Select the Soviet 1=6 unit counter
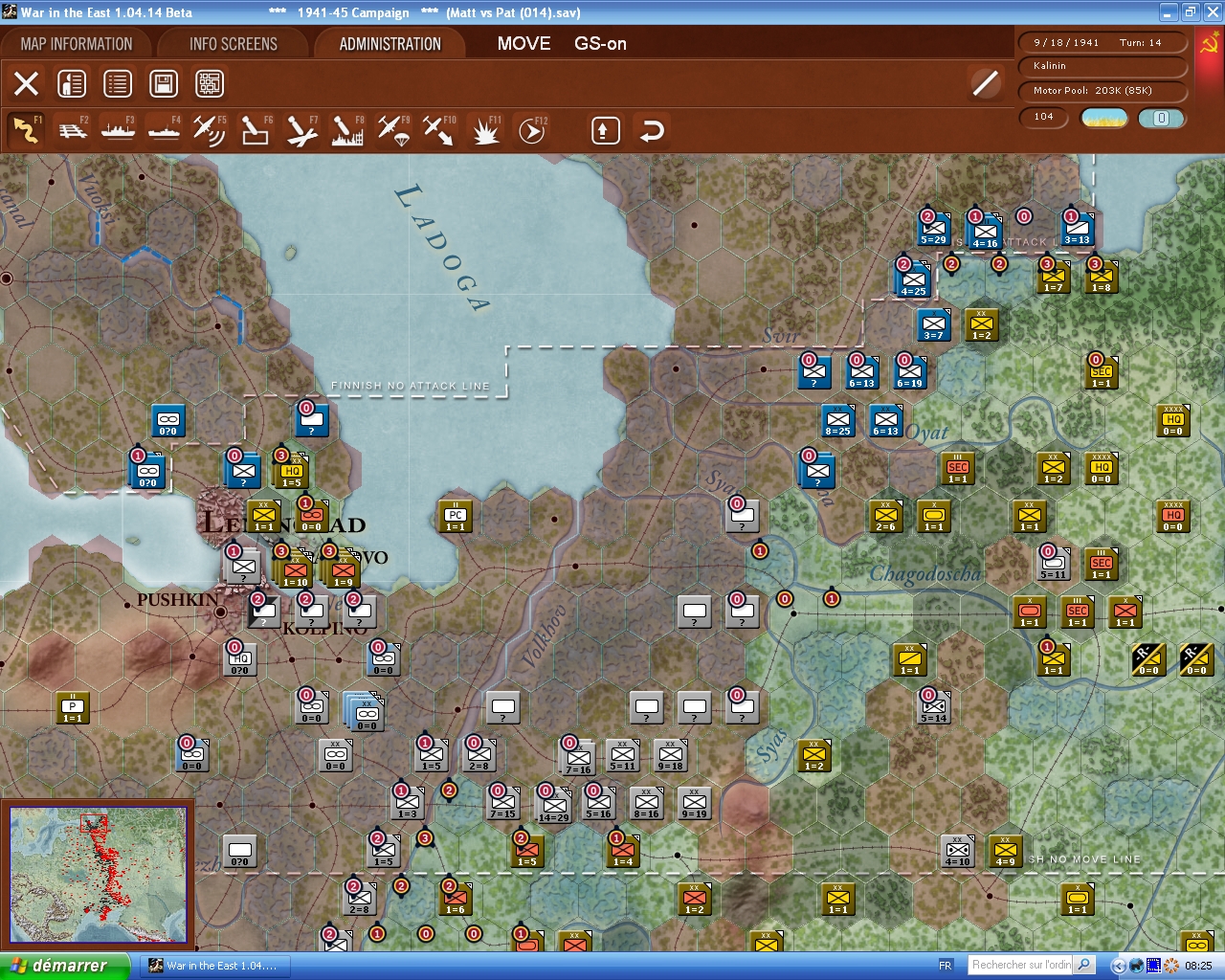This screenshot has width=1225, height=980. point(456,899)
